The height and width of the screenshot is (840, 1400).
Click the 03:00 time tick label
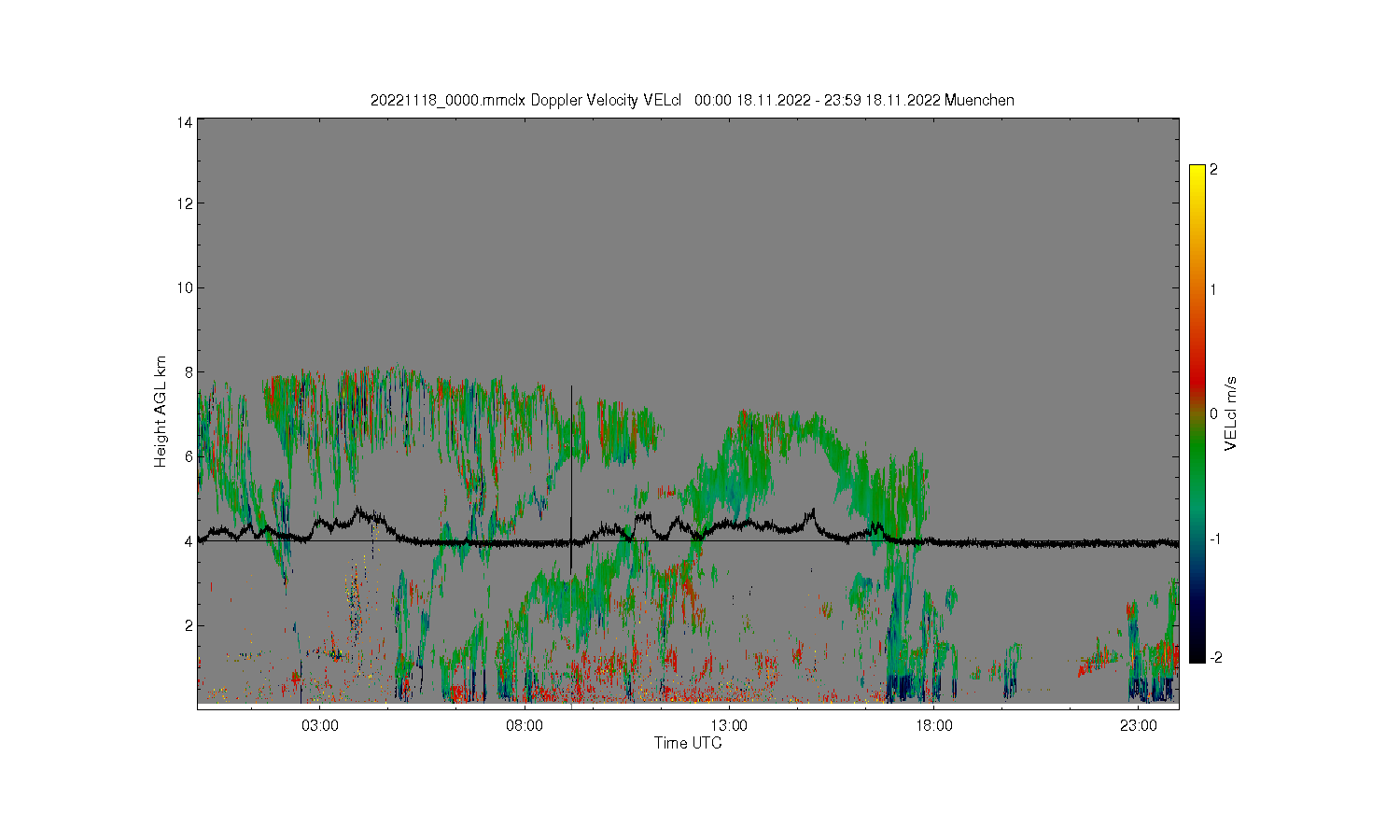[320, 726]
